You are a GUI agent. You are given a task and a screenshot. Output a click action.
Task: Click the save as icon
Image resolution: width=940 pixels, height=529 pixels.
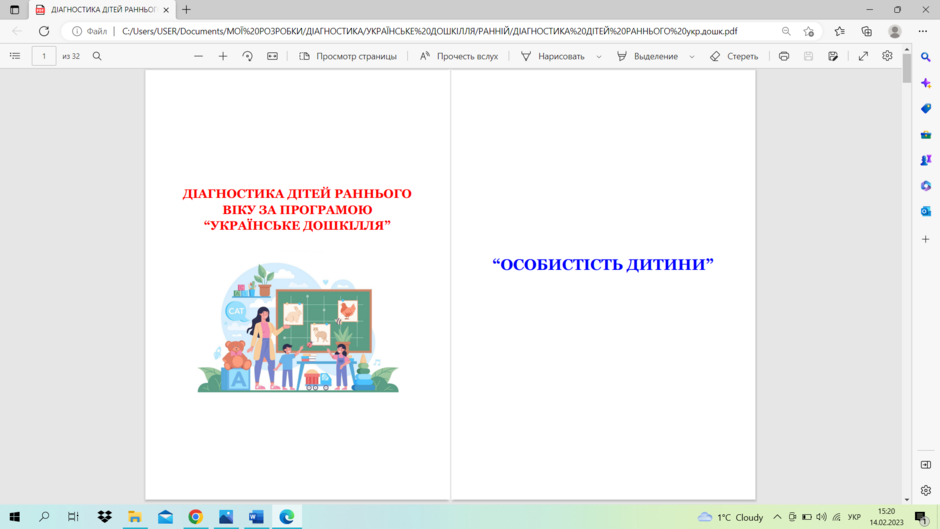(x=833, y=56)
